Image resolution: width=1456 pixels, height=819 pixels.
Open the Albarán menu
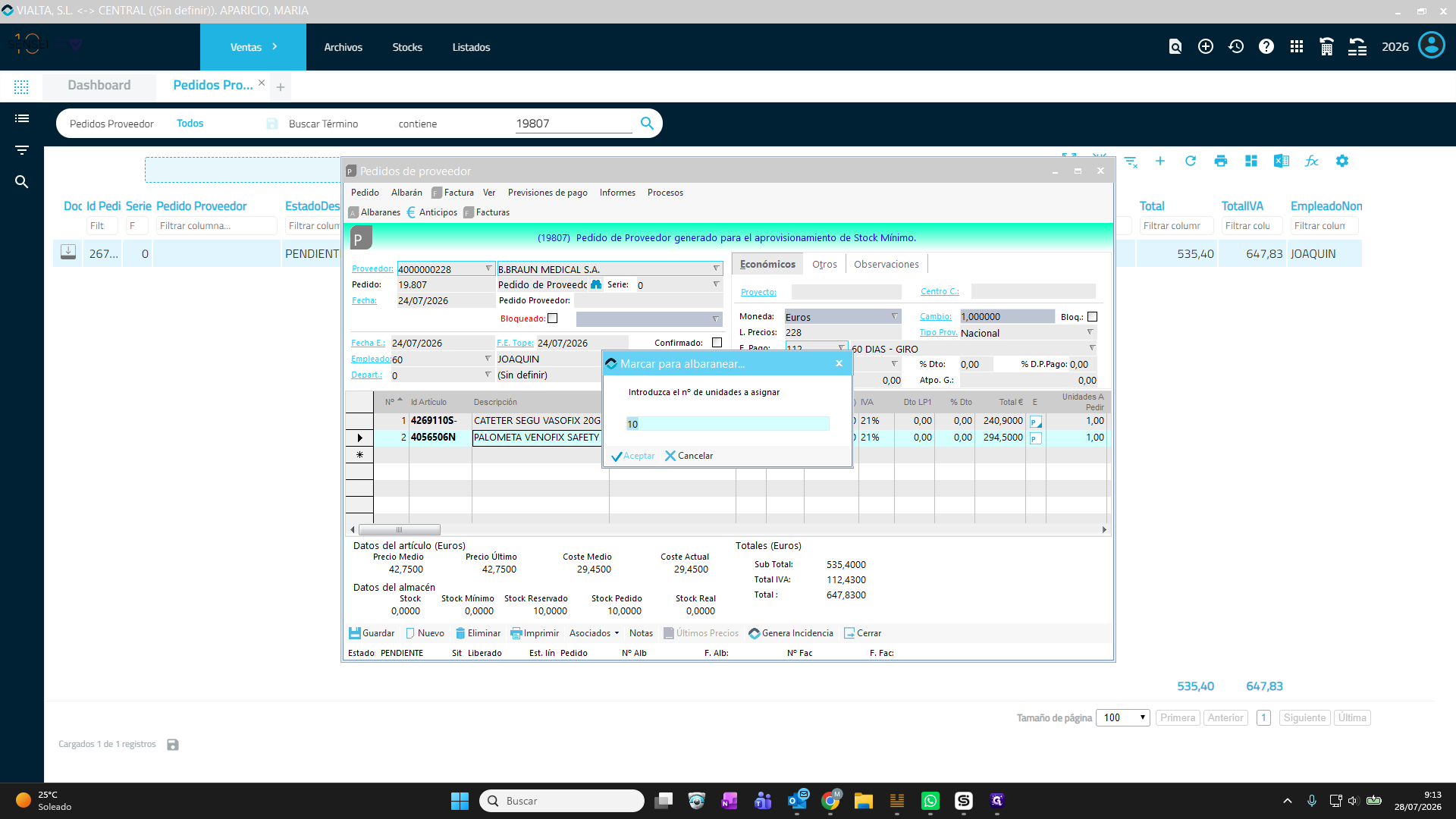[x=406, y=193]
